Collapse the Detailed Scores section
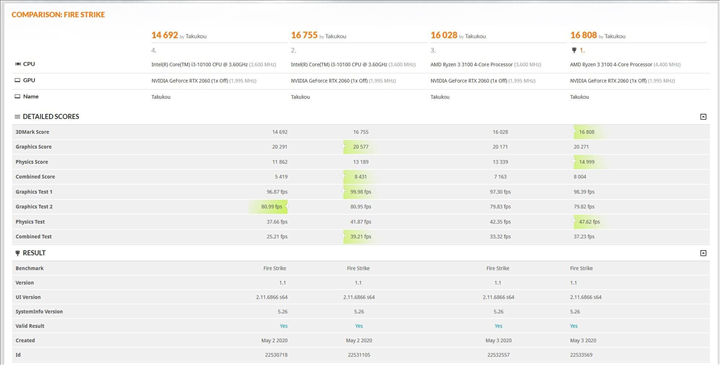720x365 pixels. click(x=703, y=117)
